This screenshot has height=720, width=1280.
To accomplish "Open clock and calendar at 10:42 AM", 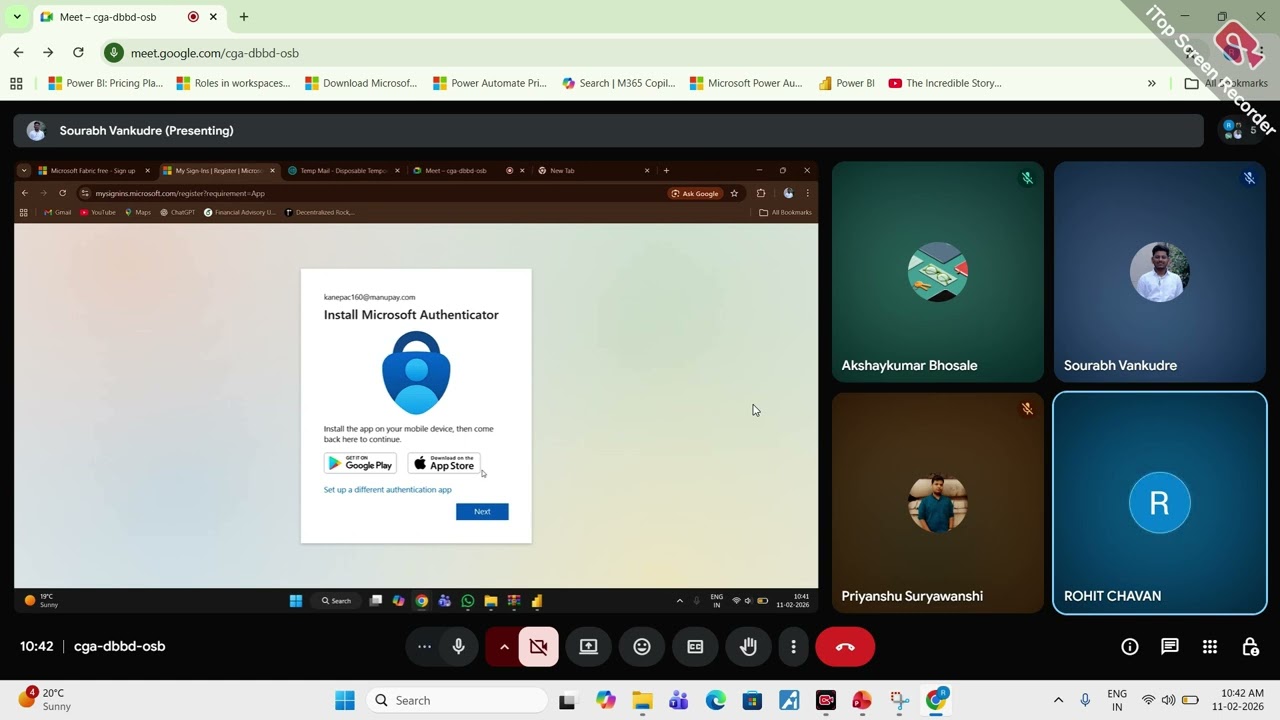I will 1237,700.
